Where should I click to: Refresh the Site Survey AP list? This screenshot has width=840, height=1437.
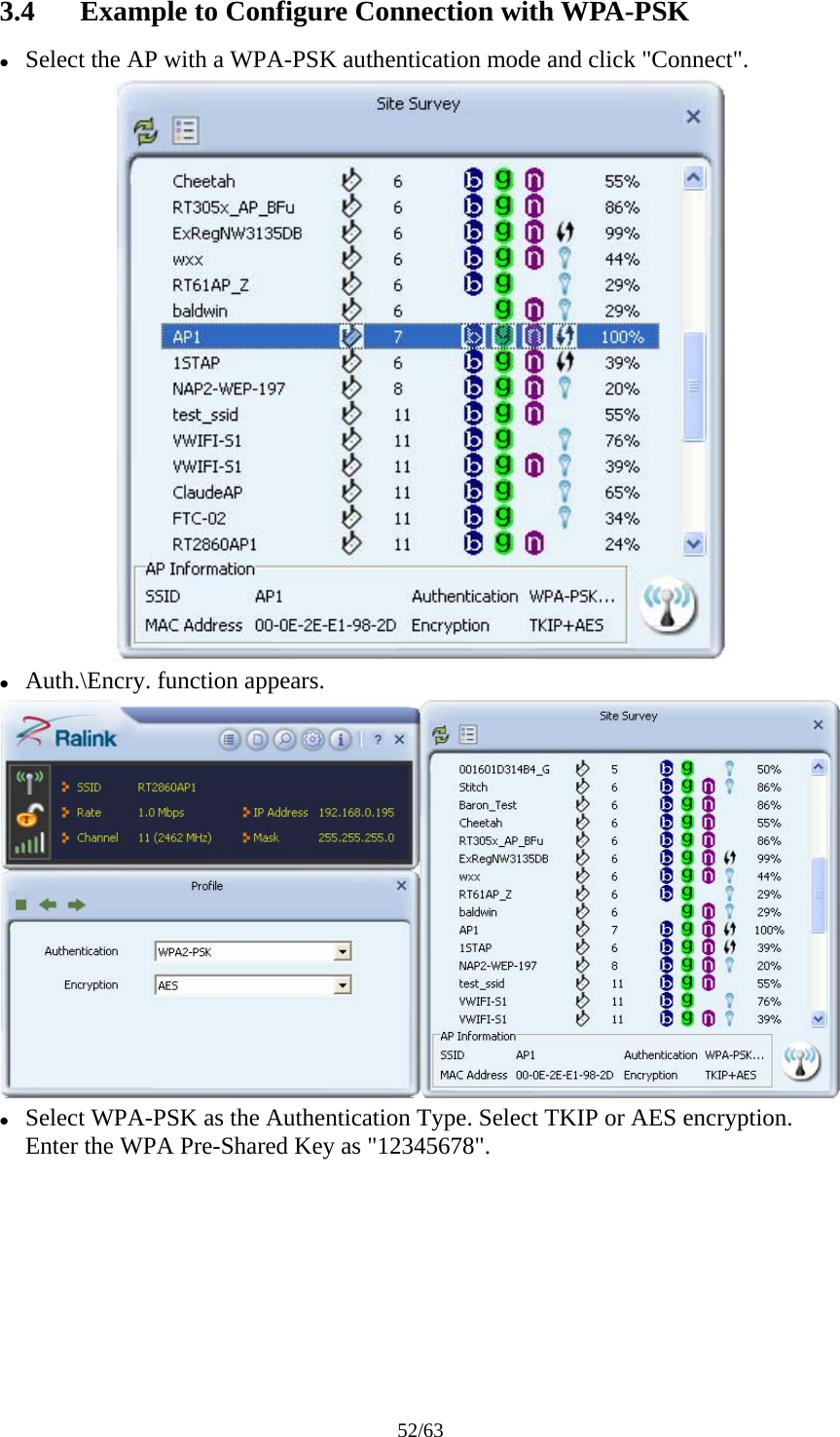(x=144, y=130)
